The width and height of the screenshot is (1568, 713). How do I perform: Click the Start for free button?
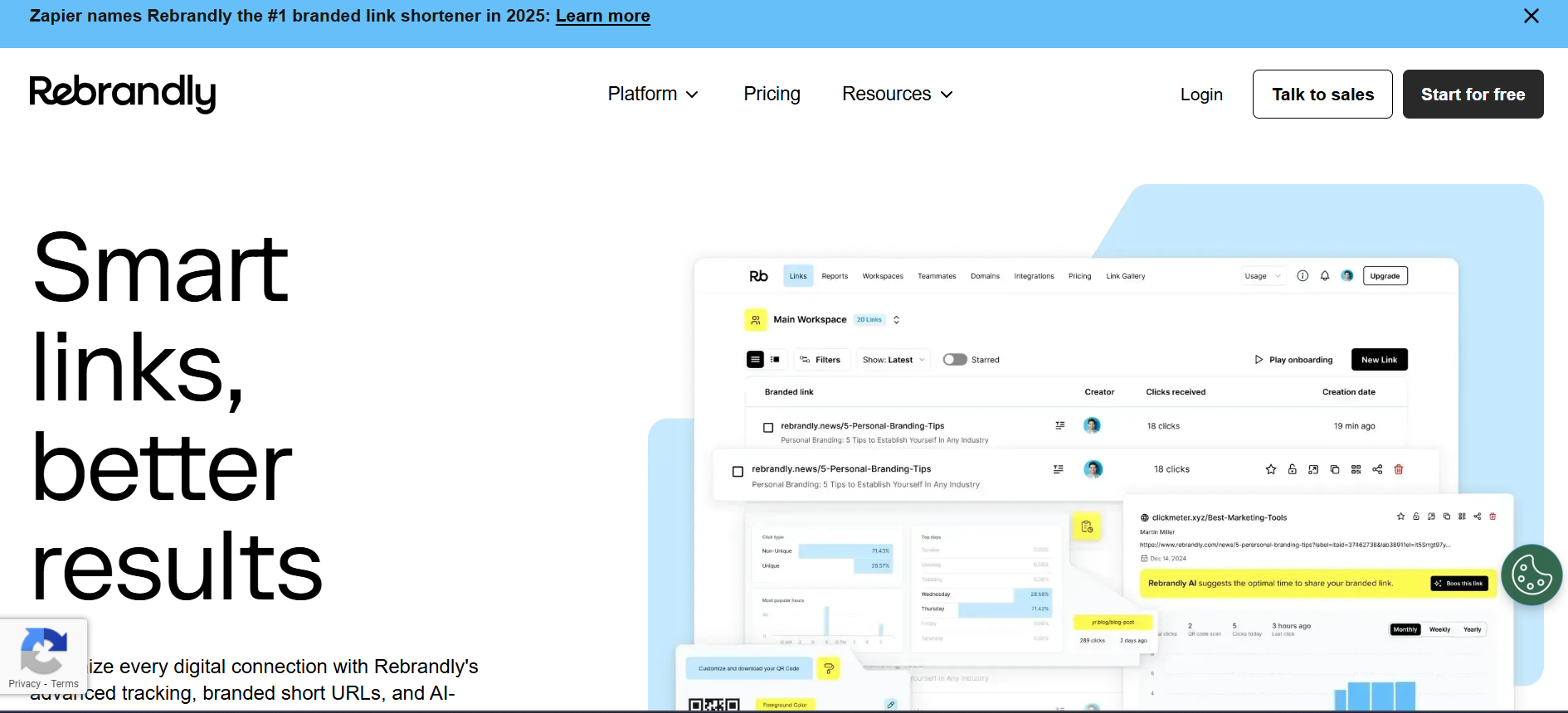[1473, 95]
